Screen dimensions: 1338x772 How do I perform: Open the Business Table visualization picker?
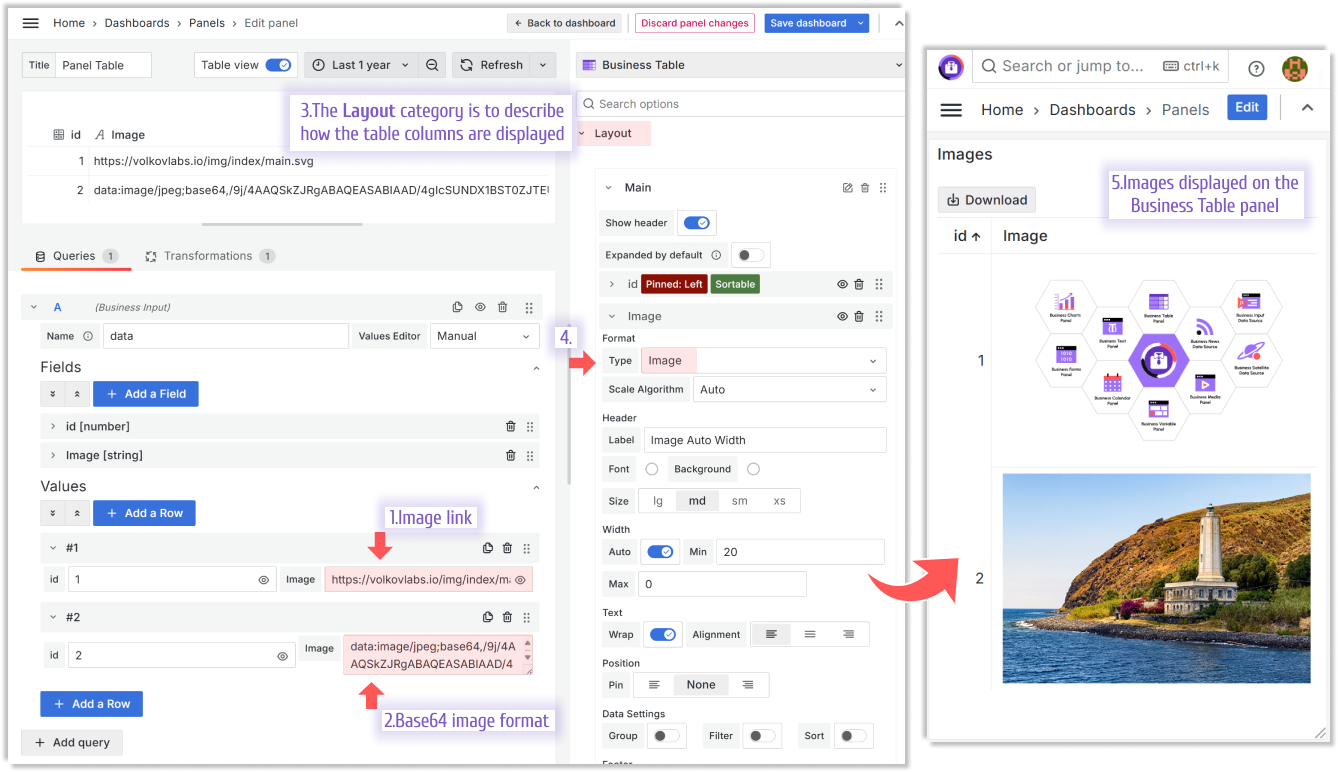(x=740, y=65)
